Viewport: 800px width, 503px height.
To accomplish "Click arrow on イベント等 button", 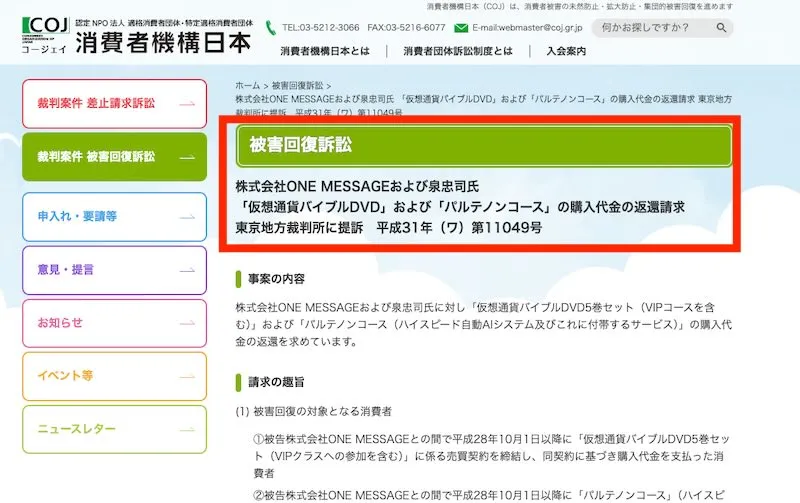I will [x=187, y=376].
